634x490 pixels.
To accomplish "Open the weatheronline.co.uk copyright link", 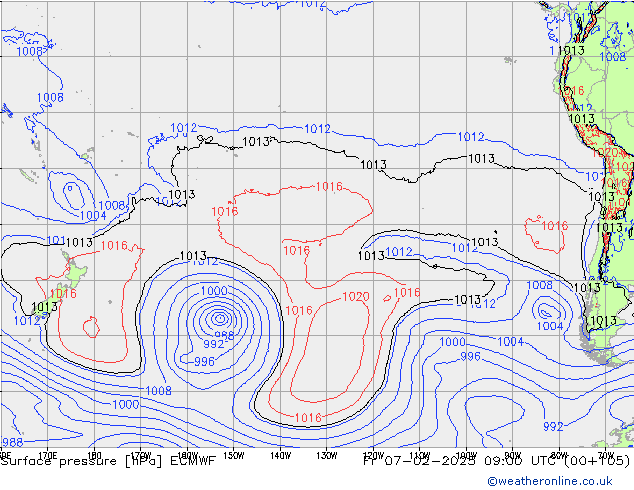I will 550,481.
